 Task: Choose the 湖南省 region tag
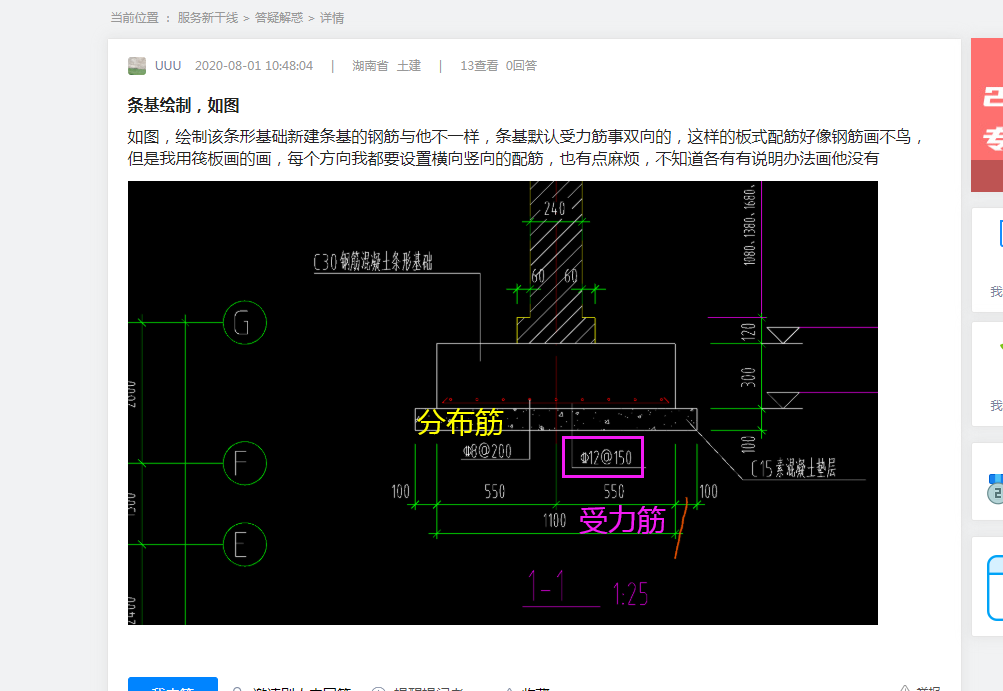pos(370,66)
